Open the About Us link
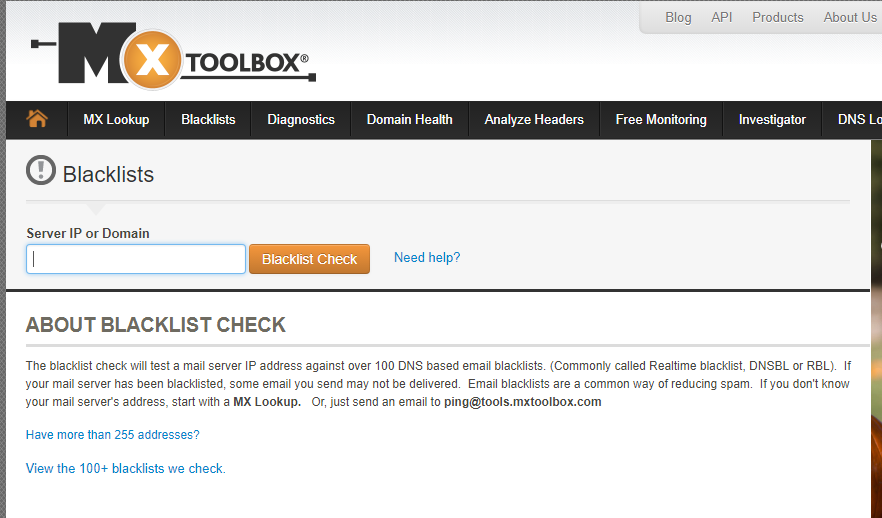Viewport: 882px width, 518px height. (850, 17)
